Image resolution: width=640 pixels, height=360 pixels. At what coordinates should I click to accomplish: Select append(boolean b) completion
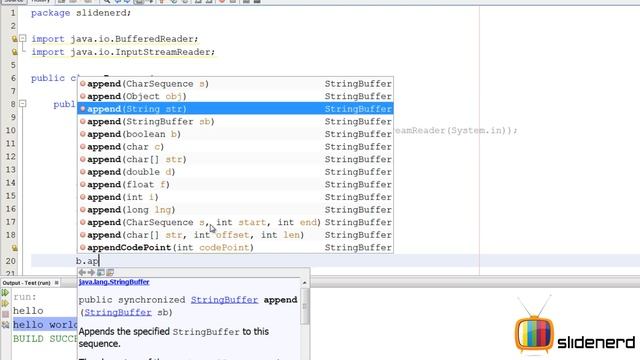tap(236, 134)
